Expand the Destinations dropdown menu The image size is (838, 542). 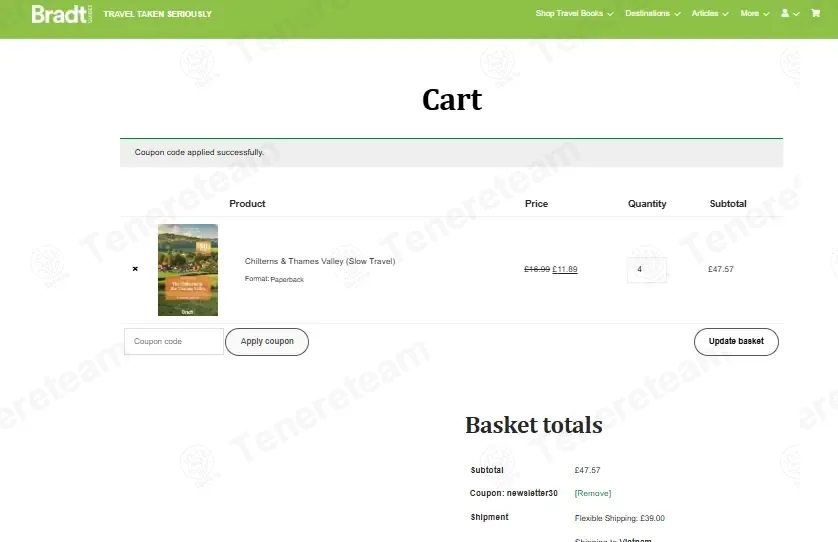coord(653,13)
